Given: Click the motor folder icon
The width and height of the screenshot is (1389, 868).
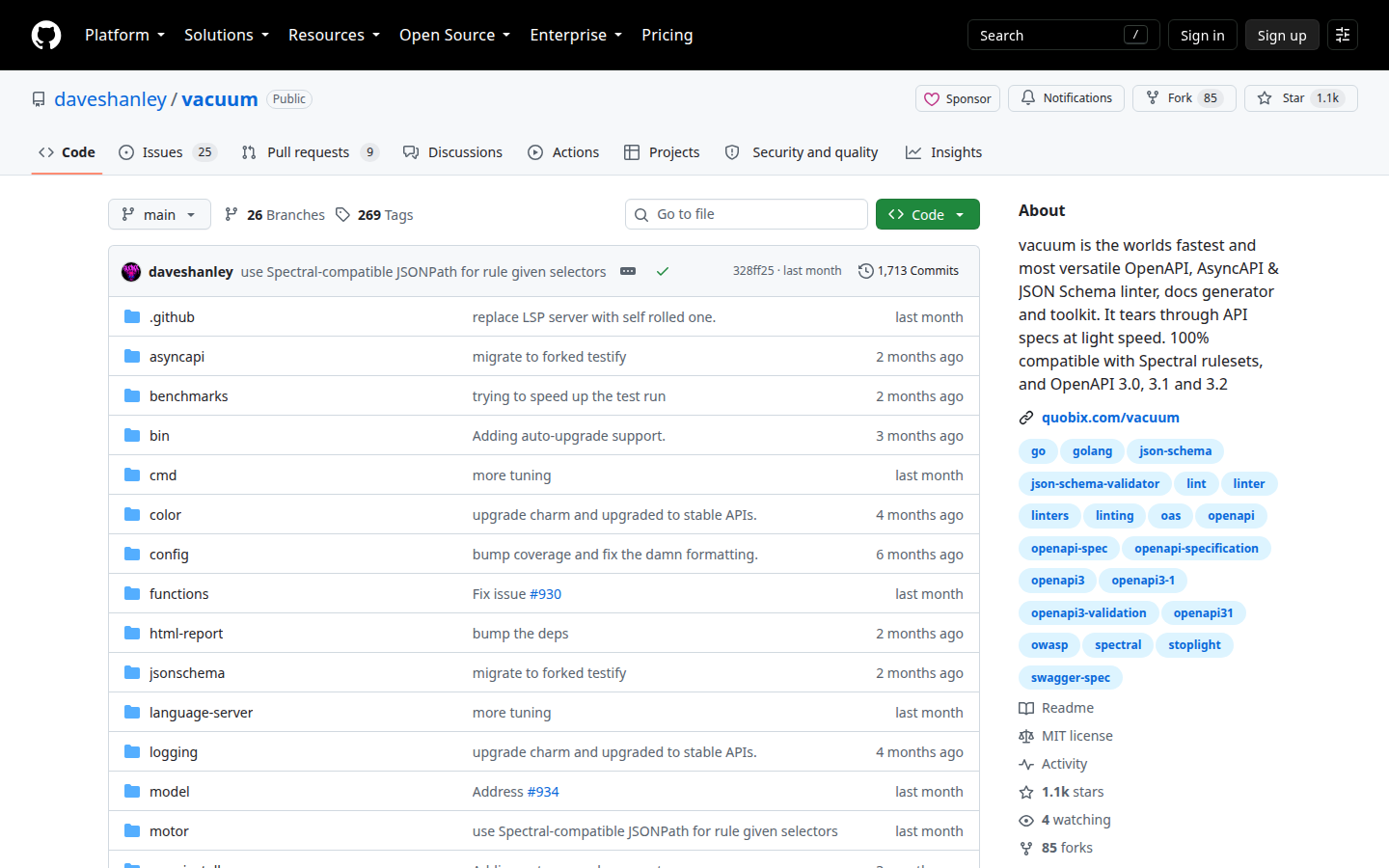Looking at the screenshot, I should point(132,830).
